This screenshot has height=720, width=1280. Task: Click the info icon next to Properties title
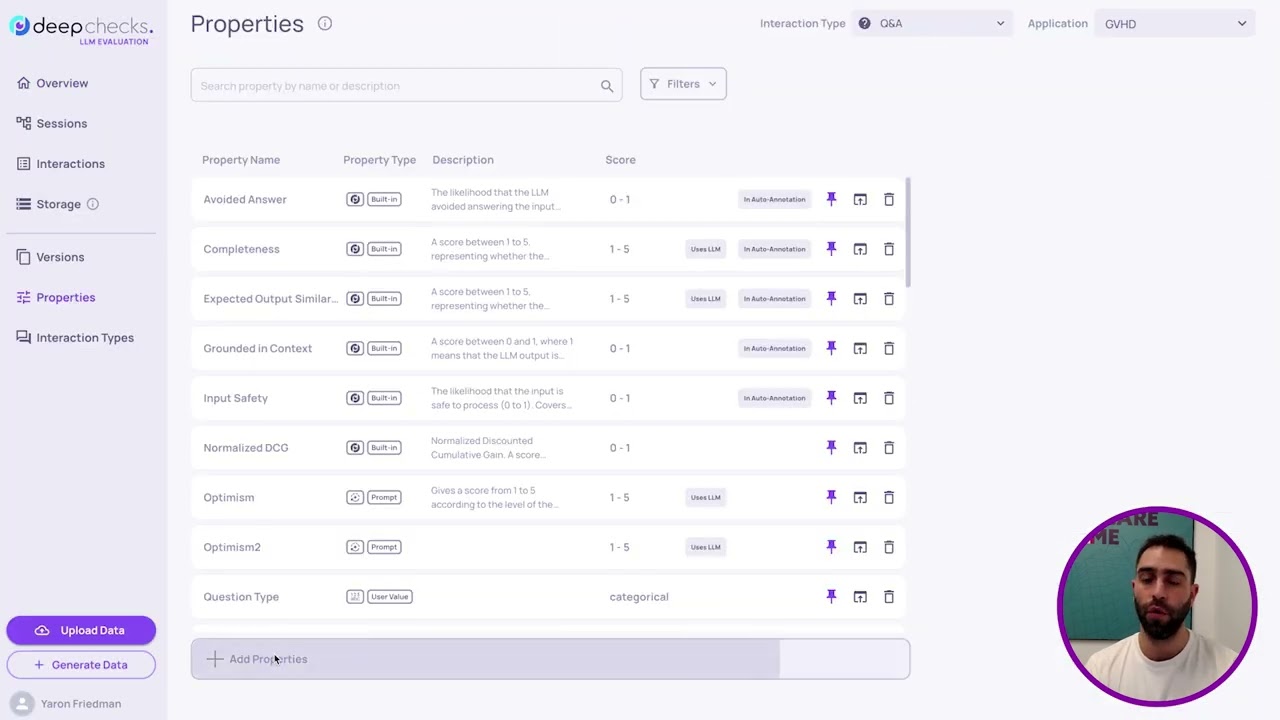[325, 23]
